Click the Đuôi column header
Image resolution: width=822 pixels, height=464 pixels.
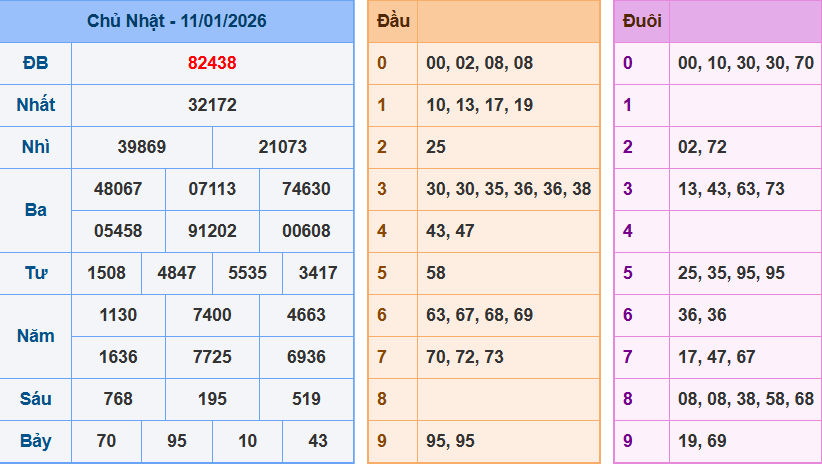point(641,21)
